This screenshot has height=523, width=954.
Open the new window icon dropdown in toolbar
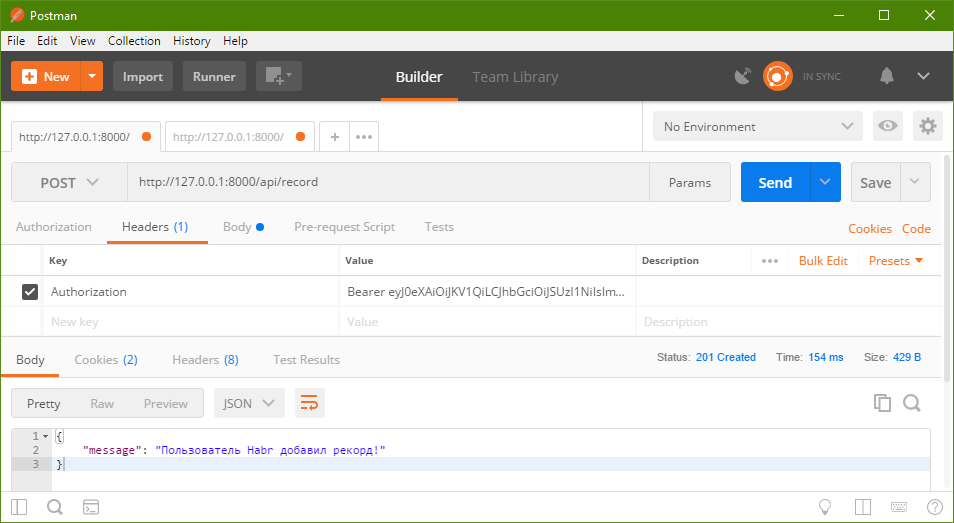(x=279, y=77)
